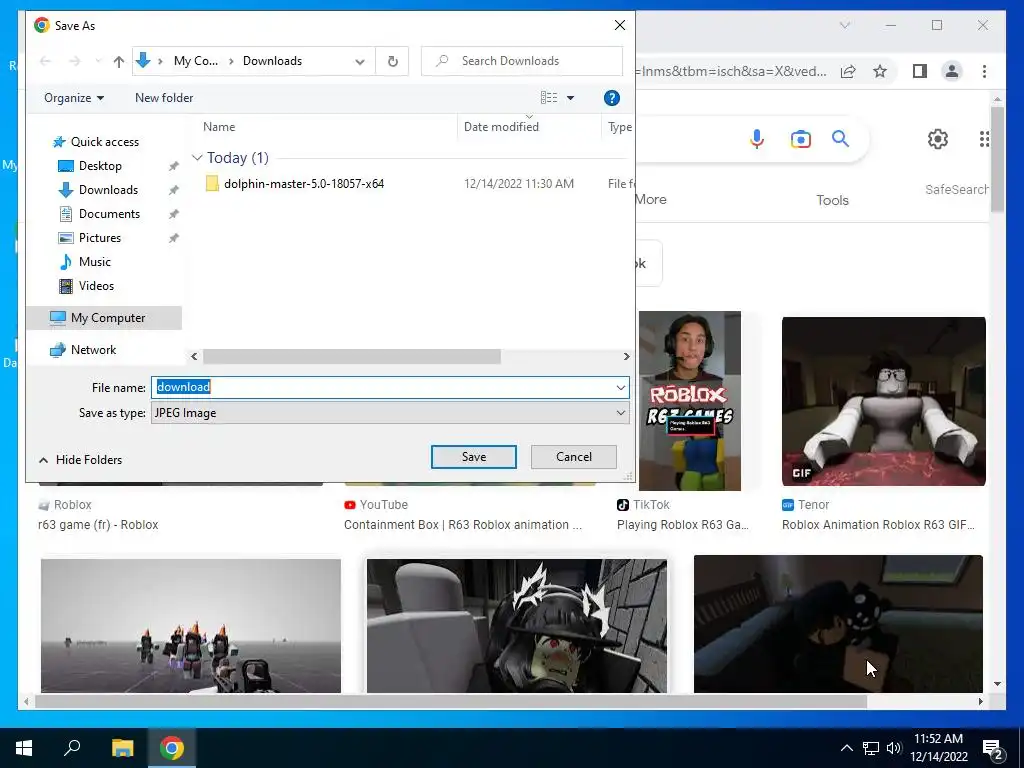Open File Explorer from taskbar

click(x=122, y=748)
